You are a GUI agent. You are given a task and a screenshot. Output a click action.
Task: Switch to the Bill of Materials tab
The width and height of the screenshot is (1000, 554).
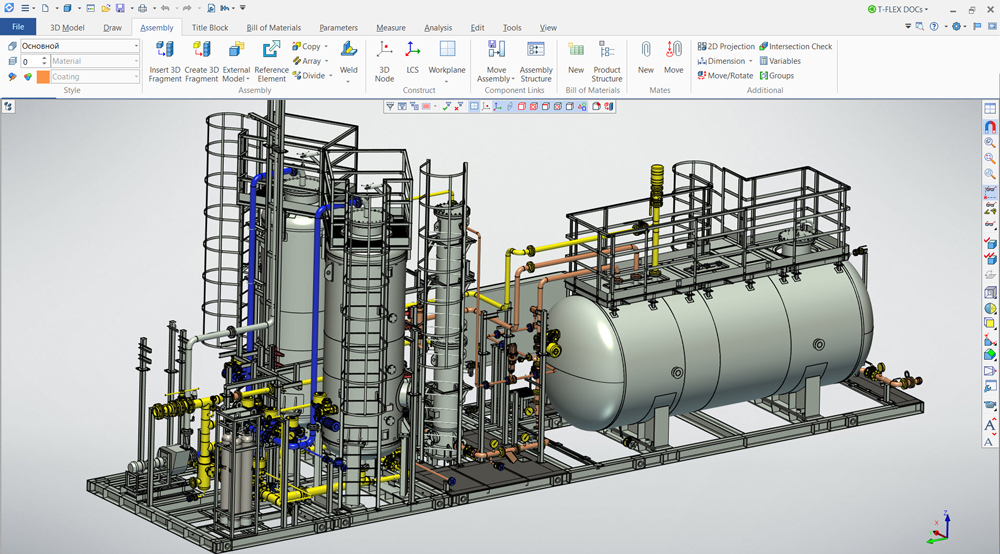pos(273,28)
